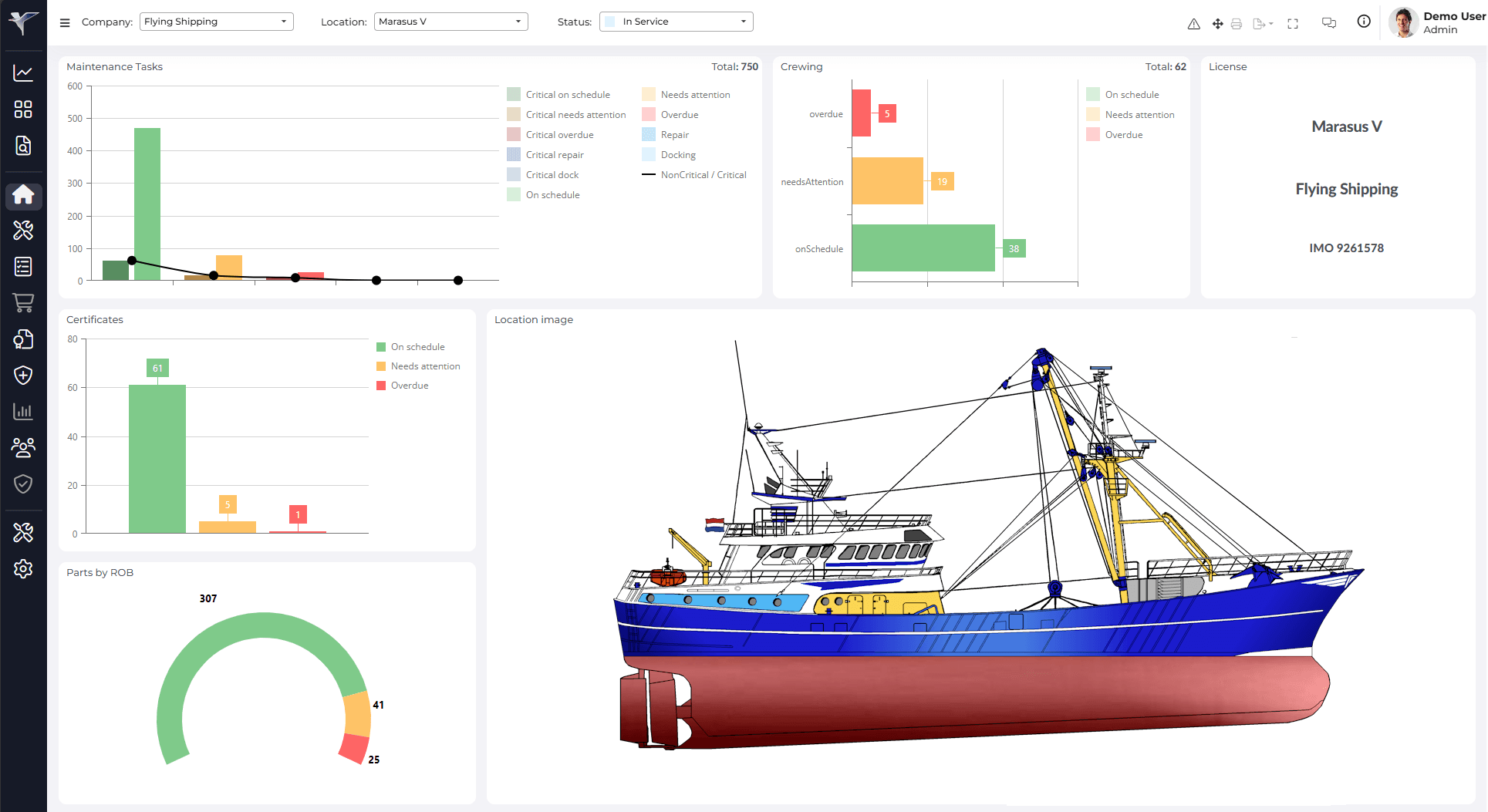Screen dimensions: 1488x812
Task: Click the Total: 62 label in Crewing
Action: click(x=1166, y=67)
